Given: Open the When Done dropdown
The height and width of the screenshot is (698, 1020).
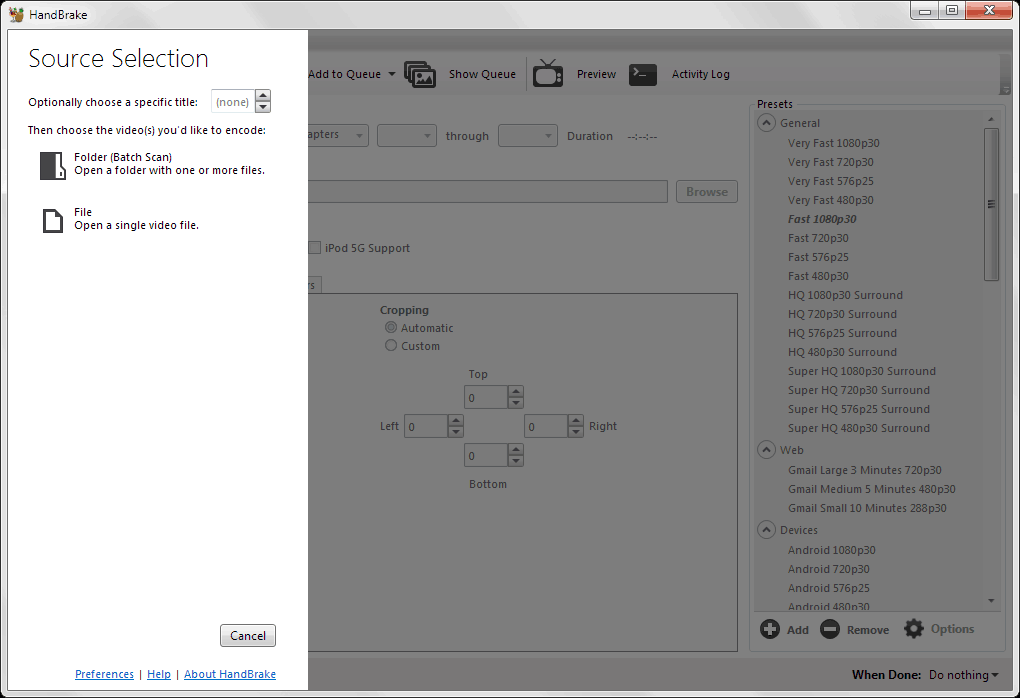Looking at the screenshot, I should point(964,675).
